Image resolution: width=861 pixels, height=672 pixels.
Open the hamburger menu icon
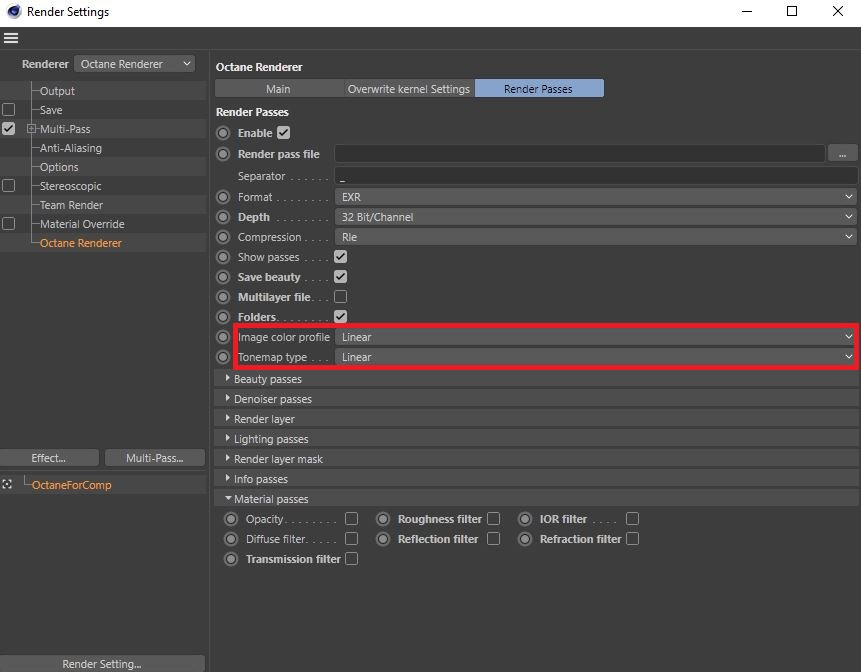[x=11, y=38]
